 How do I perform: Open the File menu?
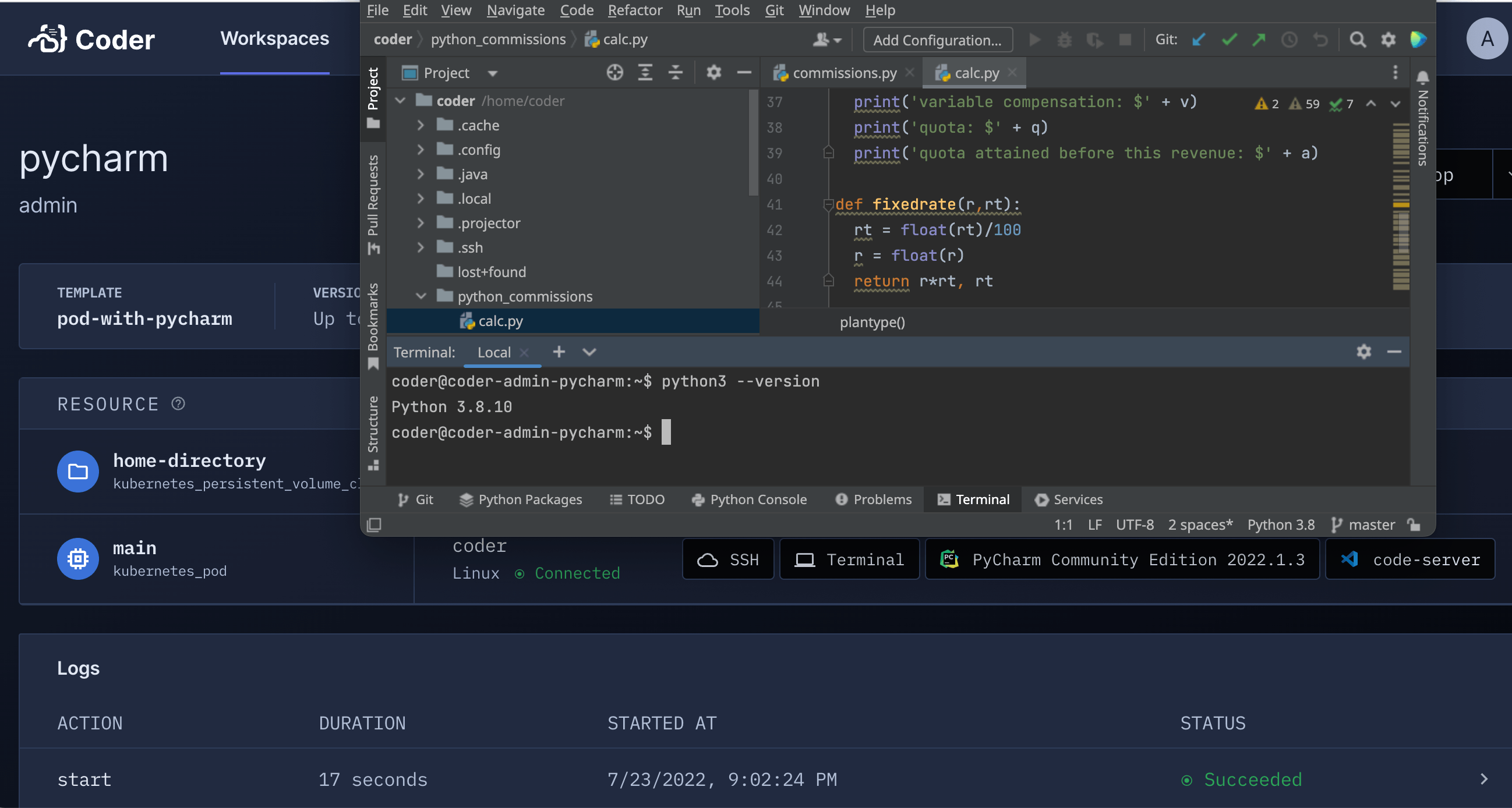tap(377, 10)
